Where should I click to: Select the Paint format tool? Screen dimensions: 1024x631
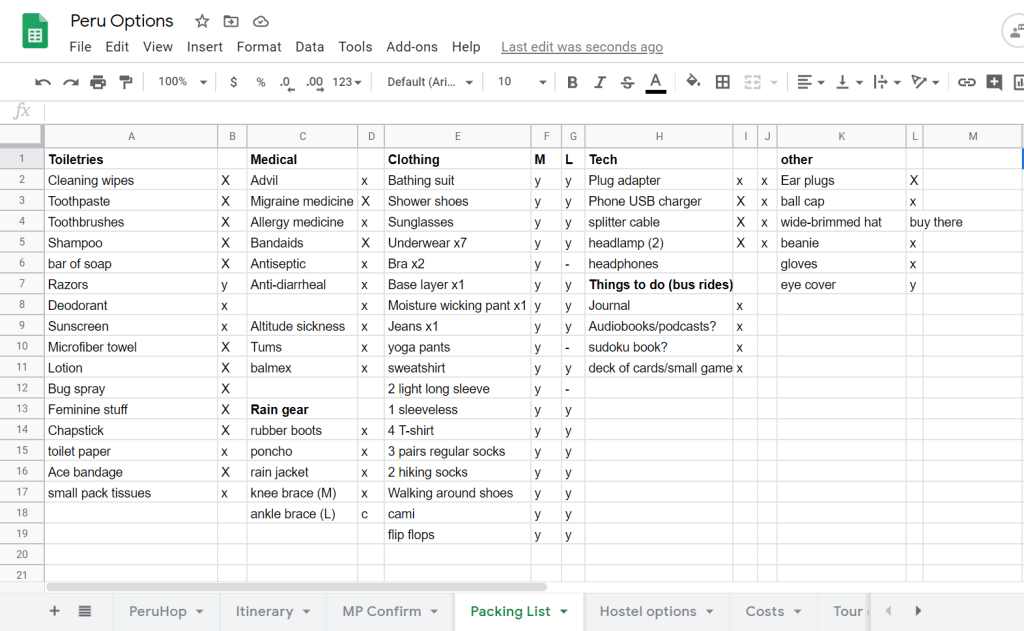pyautogui.click(x=126, y=82)
